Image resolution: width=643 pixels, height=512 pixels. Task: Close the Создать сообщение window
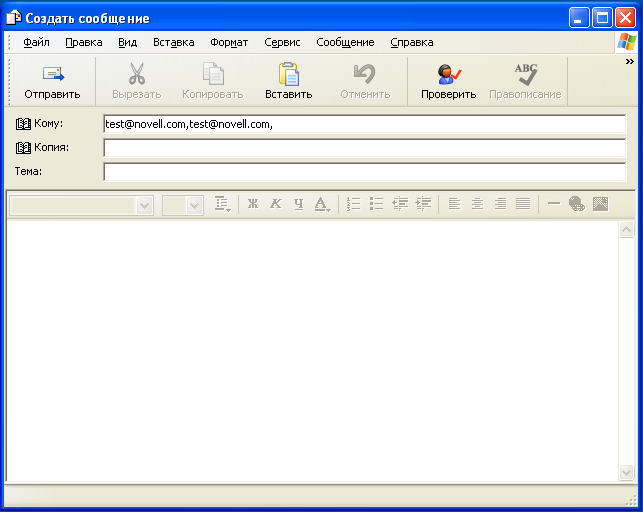click(626, 18)
